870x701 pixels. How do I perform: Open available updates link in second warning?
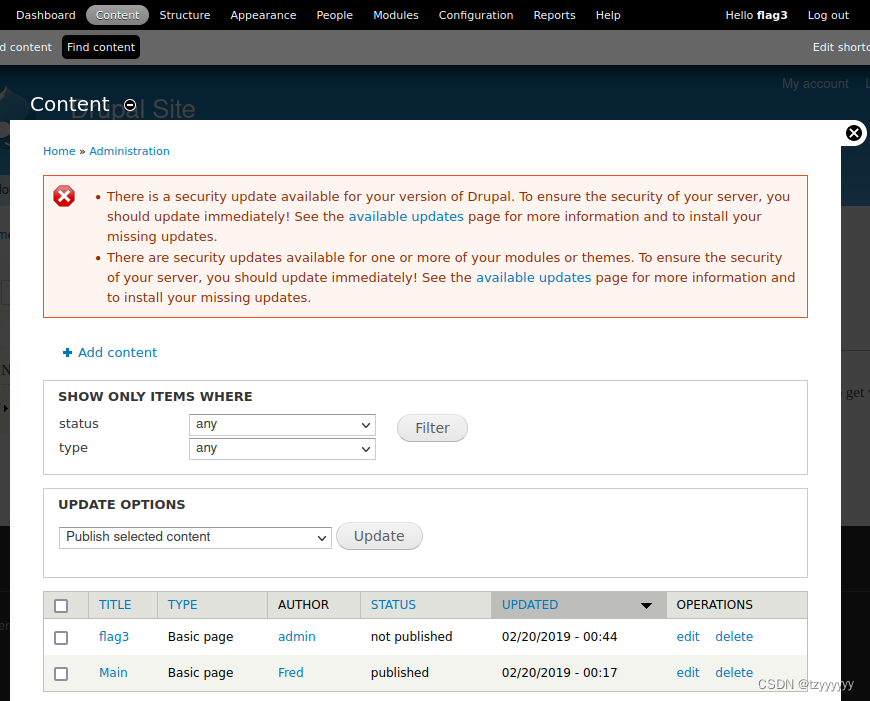[534, 278]
